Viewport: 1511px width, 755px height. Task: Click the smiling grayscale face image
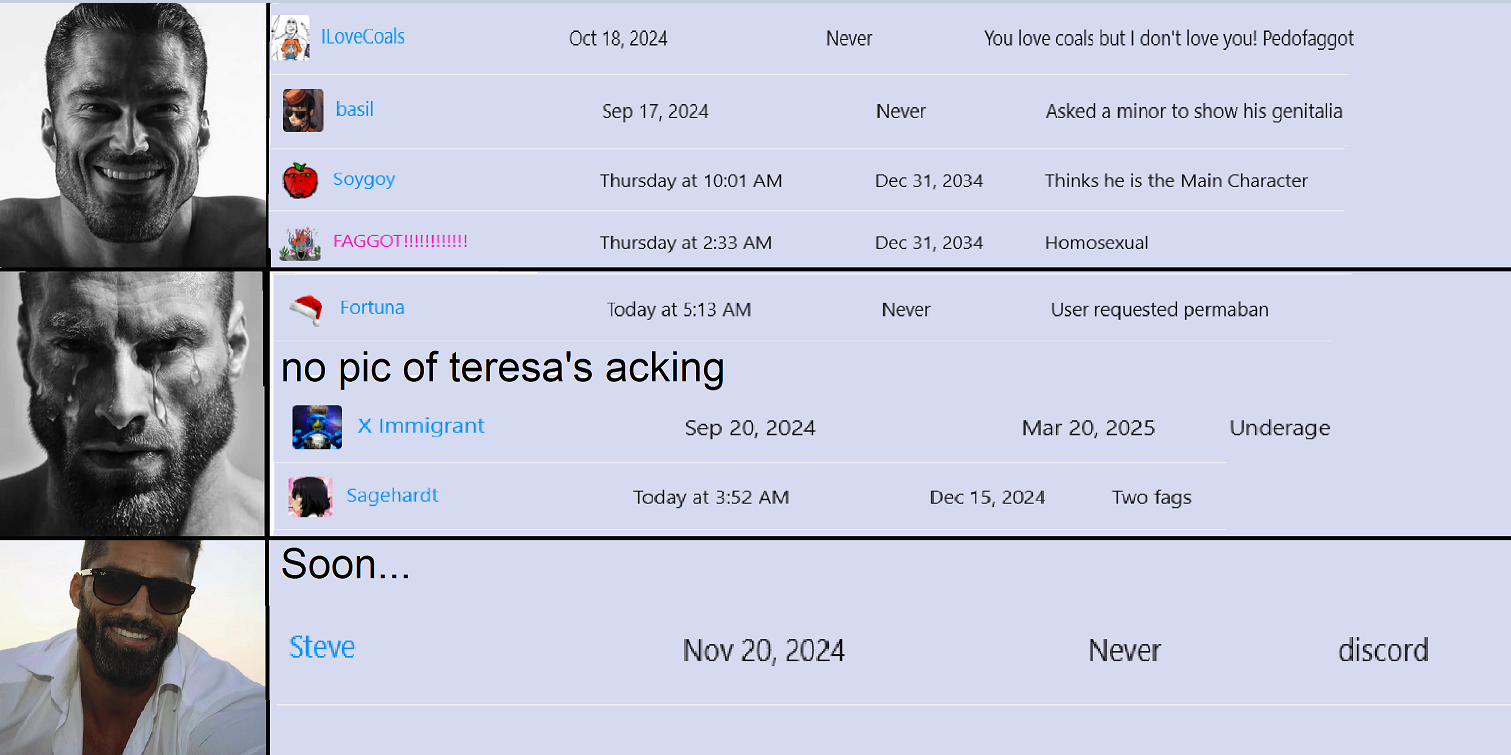133,135
